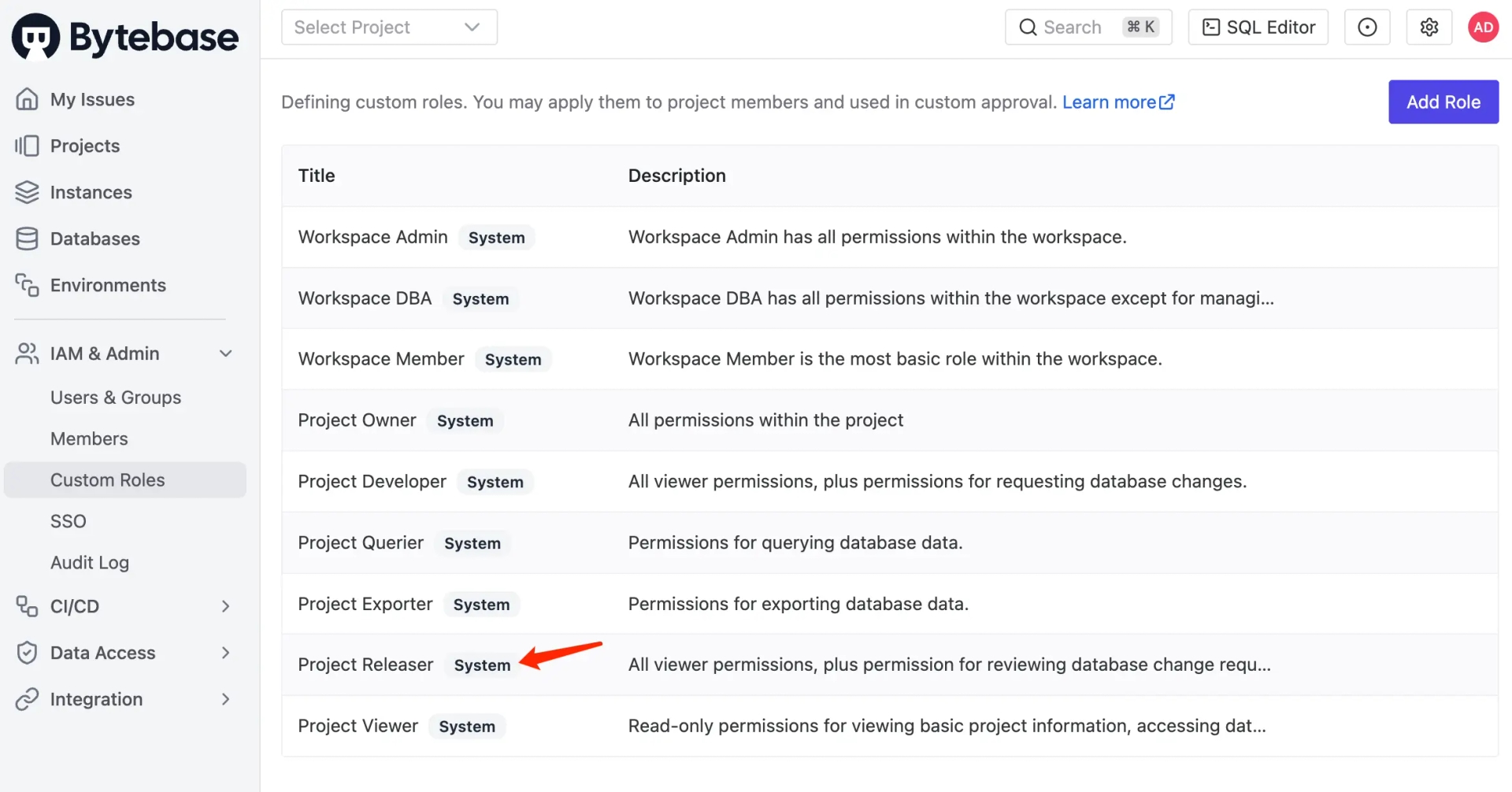Click System badge next to Project Querier

point(472,543)
